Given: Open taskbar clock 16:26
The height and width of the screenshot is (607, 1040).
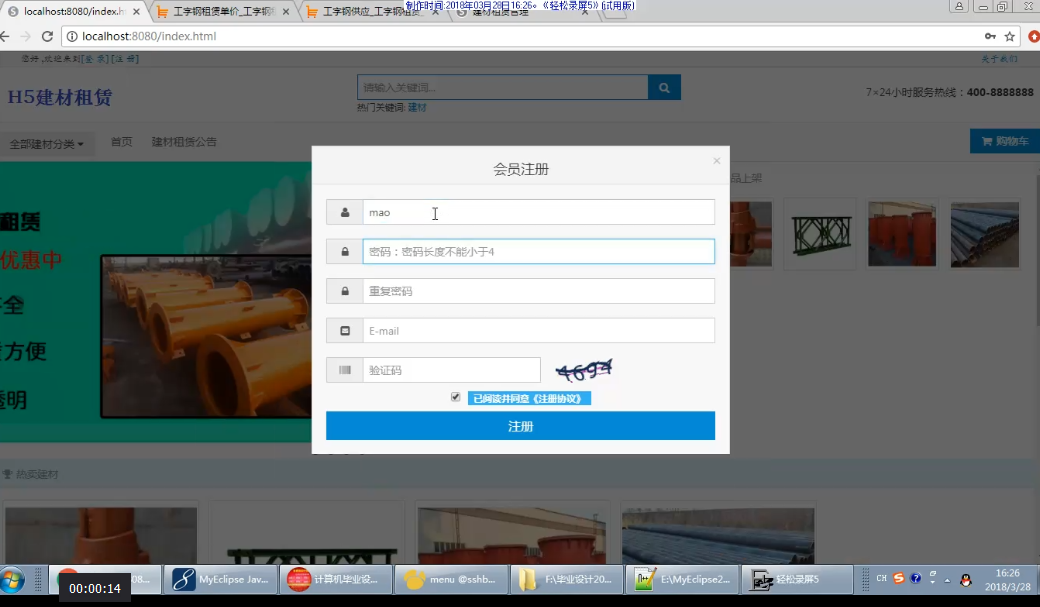Looking at the screenshot, I should [1008, 580].
